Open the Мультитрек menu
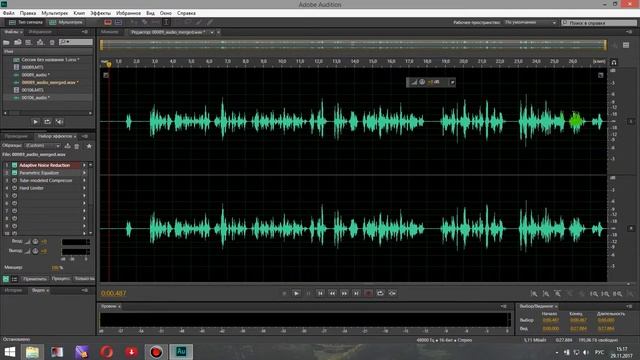The width and height of the screenshot is (640, 360). pos(54,13)
